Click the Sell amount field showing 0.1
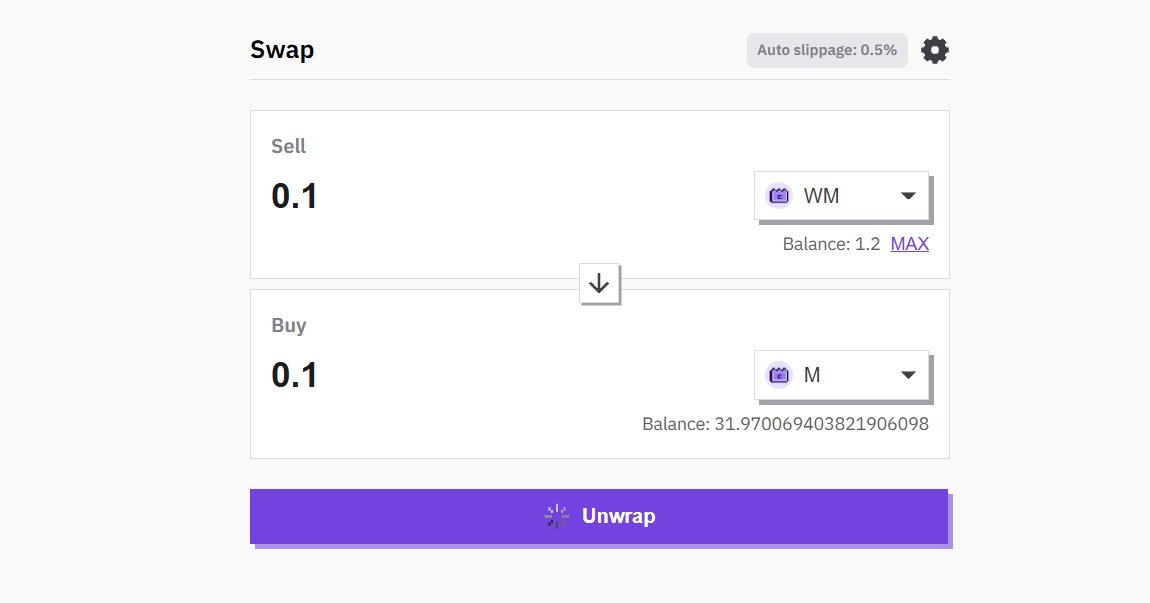The height and width of the screenshot is (603, 1150). (295, 196)
